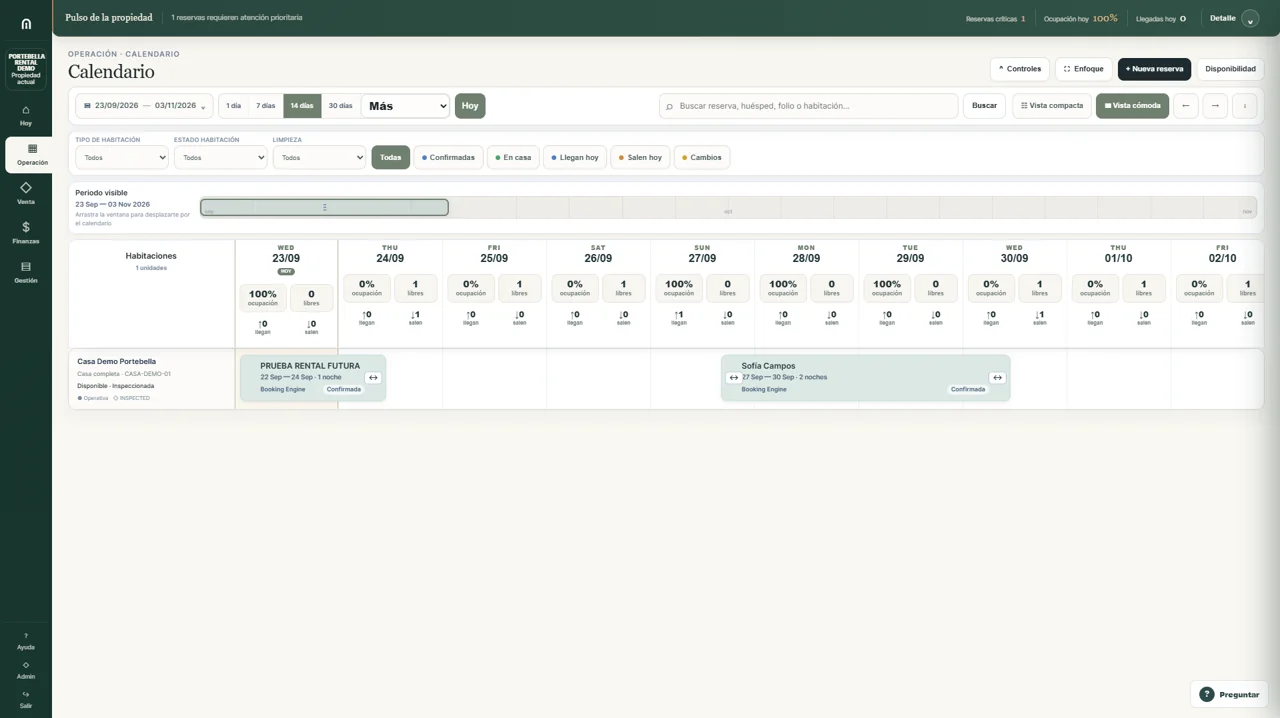
Task: Go to previous period with left arrow
Action: click(x=1186, y=106)
